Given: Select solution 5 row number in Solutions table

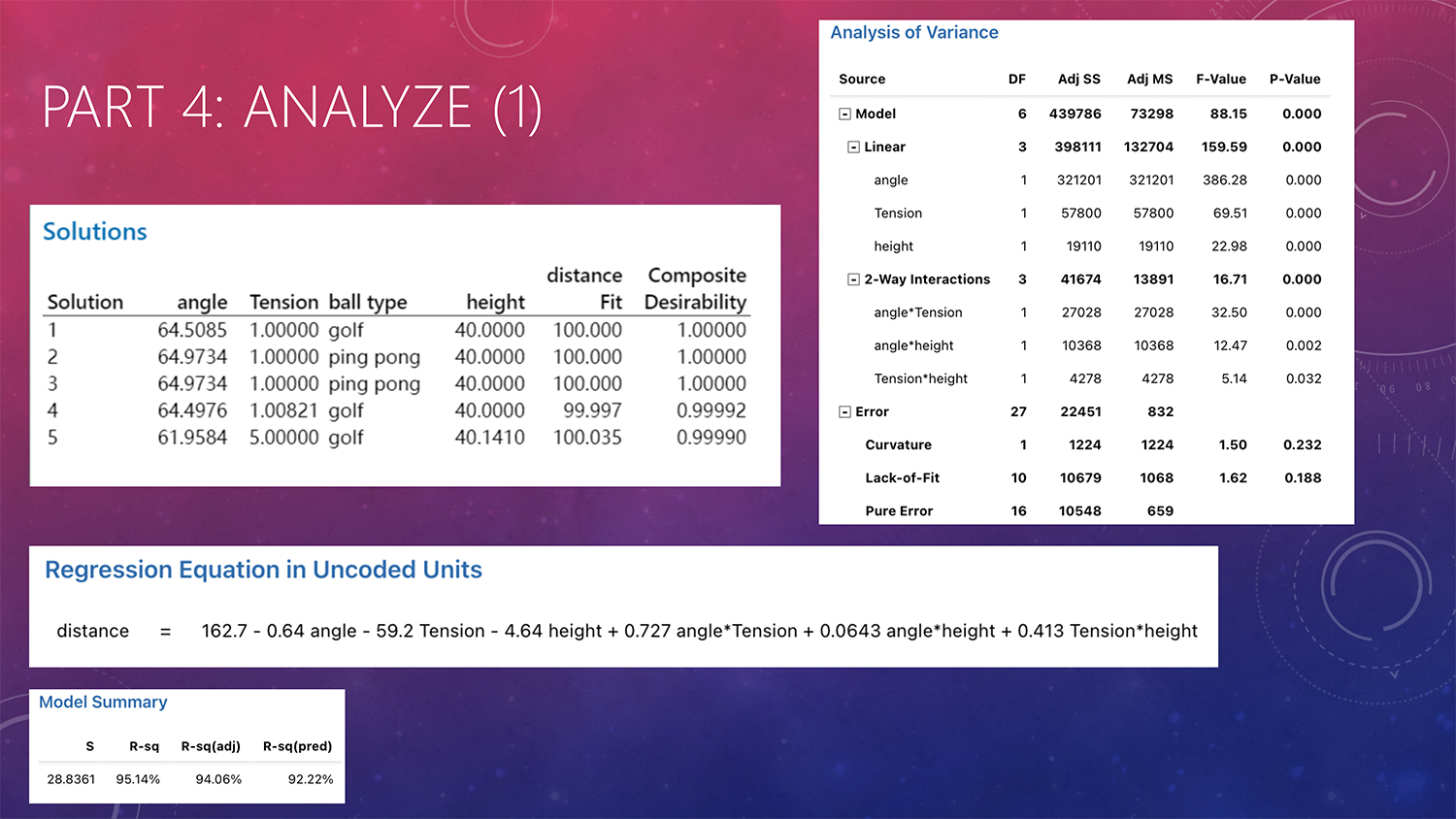Looking at the screenshot, I should click(x=52, y=438).
